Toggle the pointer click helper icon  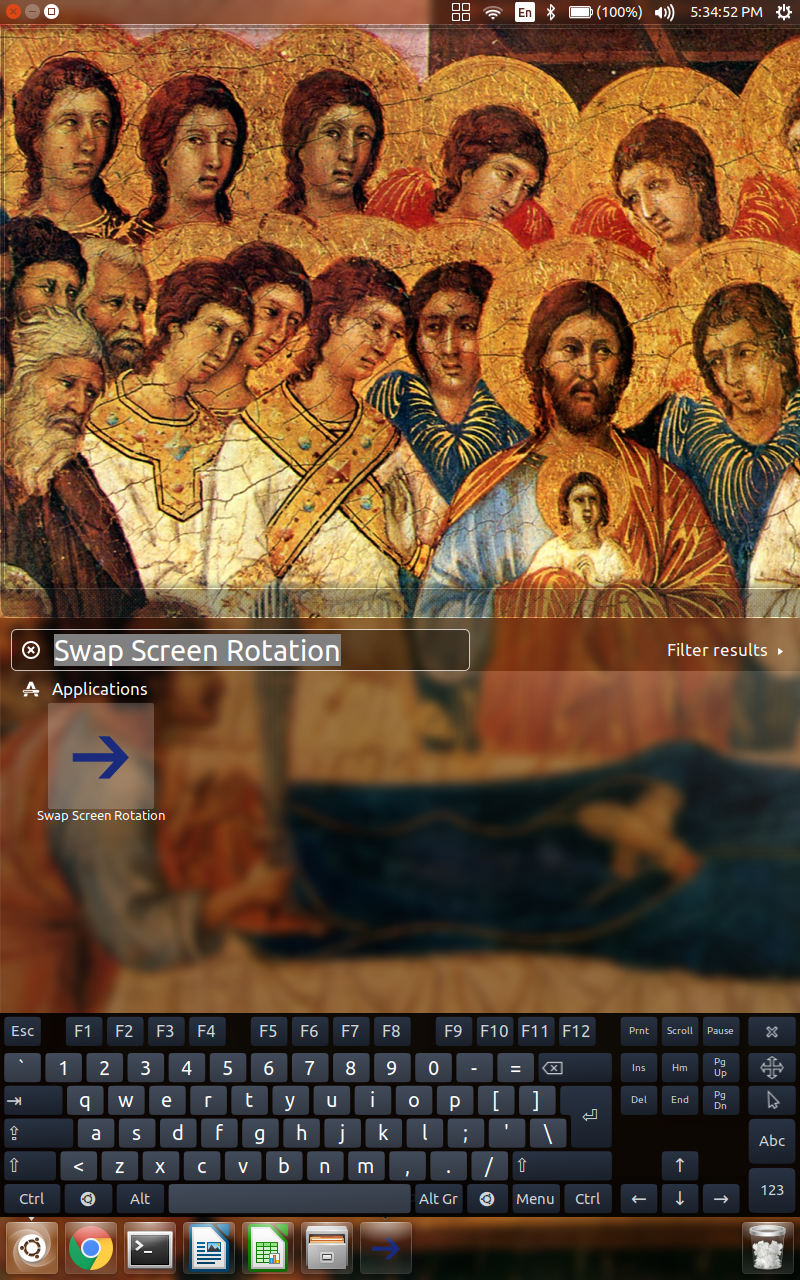[772, 1100]
